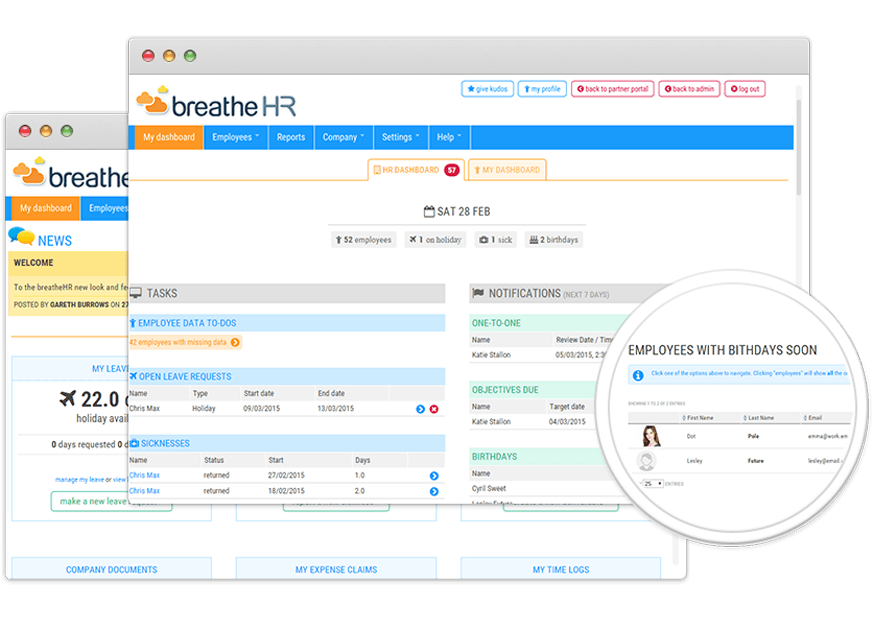Click the give kudos button
The image size is (874, 639).
488,89
